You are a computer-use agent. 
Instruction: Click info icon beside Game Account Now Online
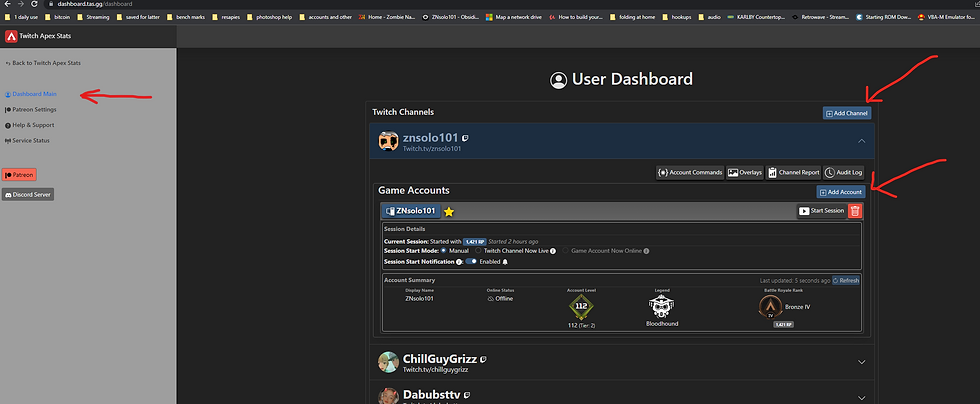[x=646, y=251]
